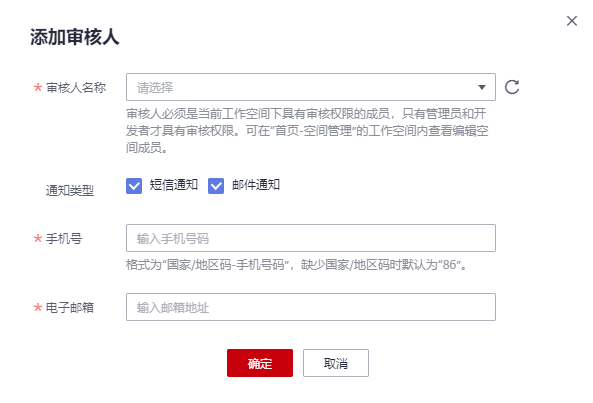
Task: Click the 电子邮箱 field label
Action: [x=70, y=307]
